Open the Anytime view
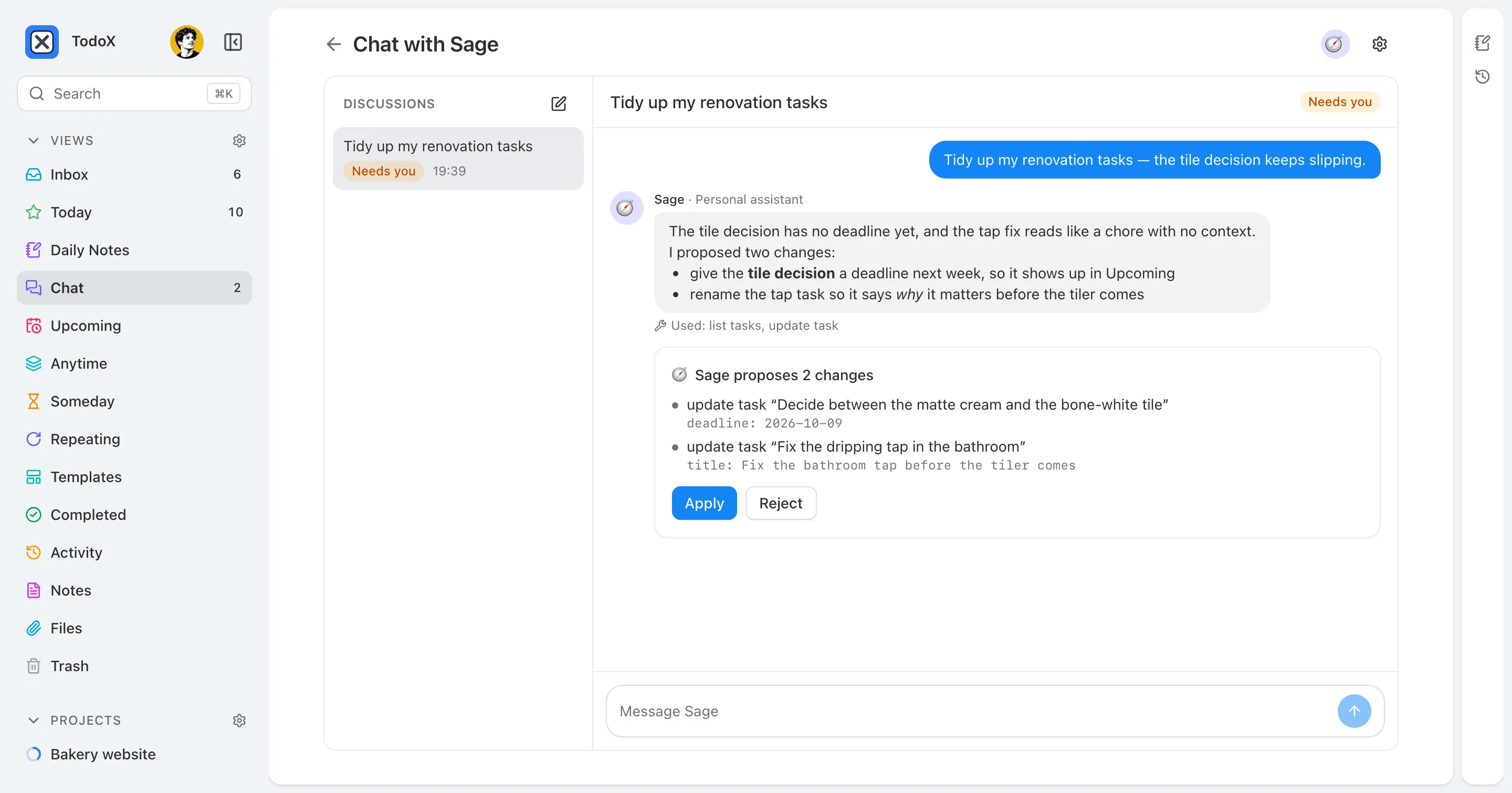This screenshot has width=1512, height=793. 134,363
